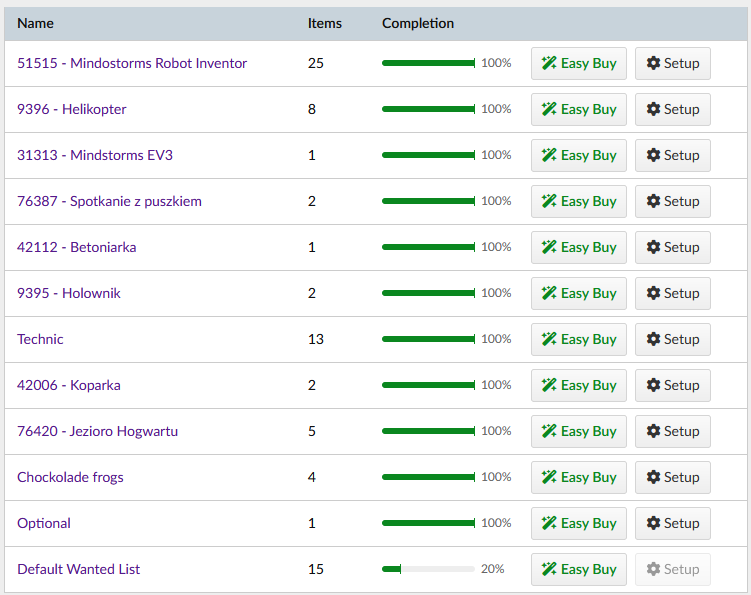Click Easy Buy for Mindstorms Robot Inventor
Screen dimensions: 751x595
578,63
